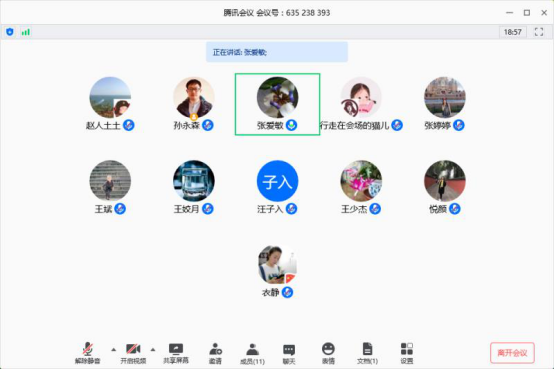Select 行走在会场的猫儿 avatar

click(361, 97)
